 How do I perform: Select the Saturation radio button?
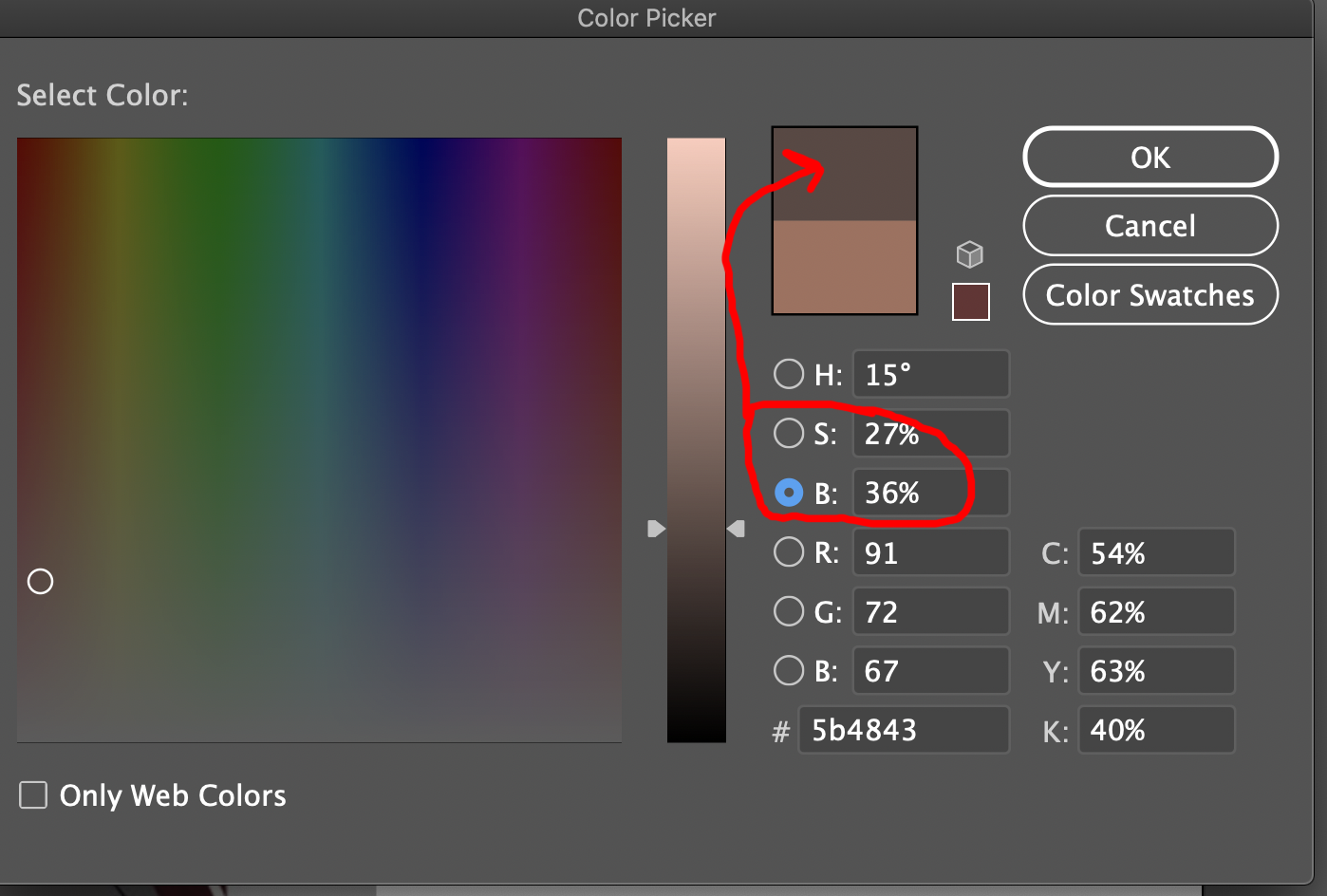(788, 433)
